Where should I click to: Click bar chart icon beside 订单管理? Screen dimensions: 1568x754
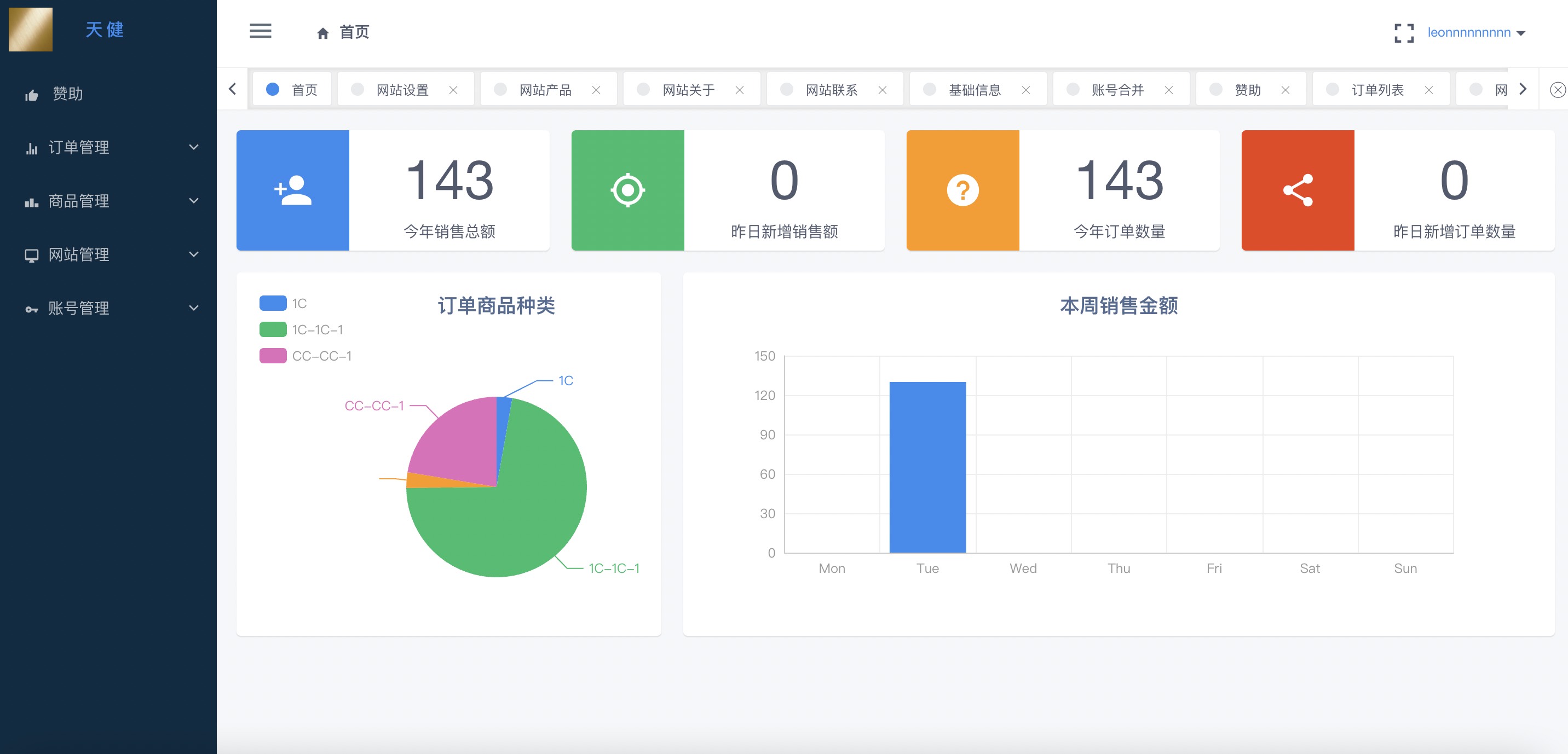[32, 148]
